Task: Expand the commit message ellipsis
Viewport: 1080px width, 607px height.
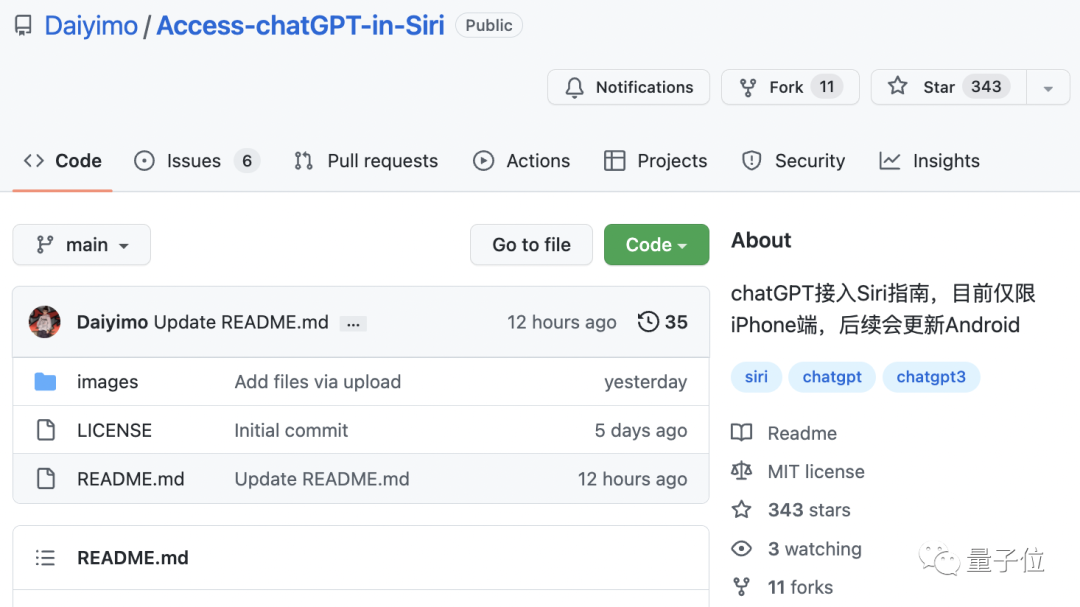Action: tap(353, 323)
